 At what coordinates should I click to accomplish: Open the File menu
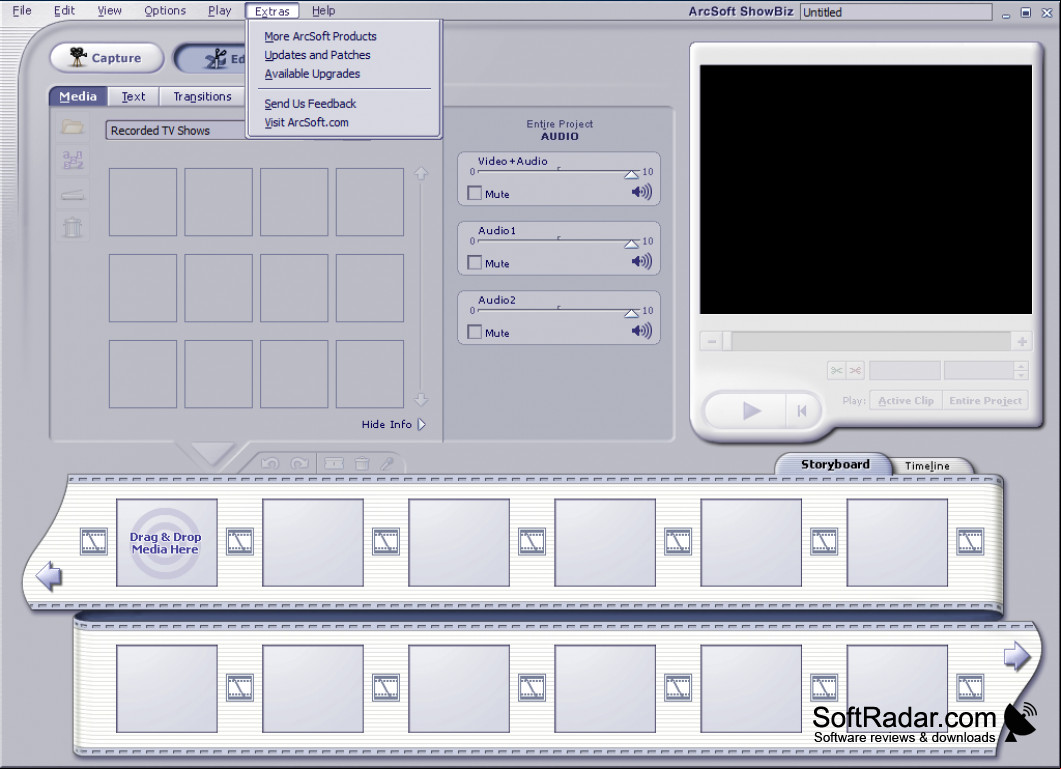(22, 11)
